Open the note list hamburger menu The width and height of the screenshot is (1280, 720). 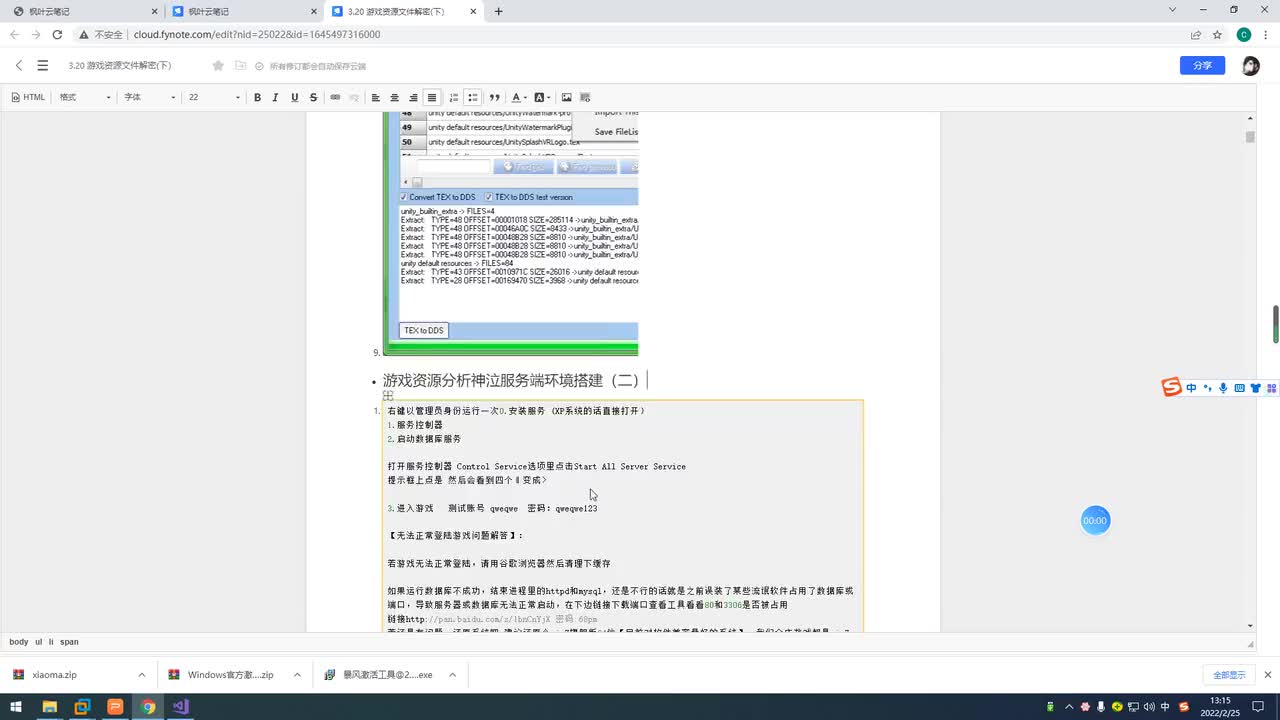tap(42, 65)
